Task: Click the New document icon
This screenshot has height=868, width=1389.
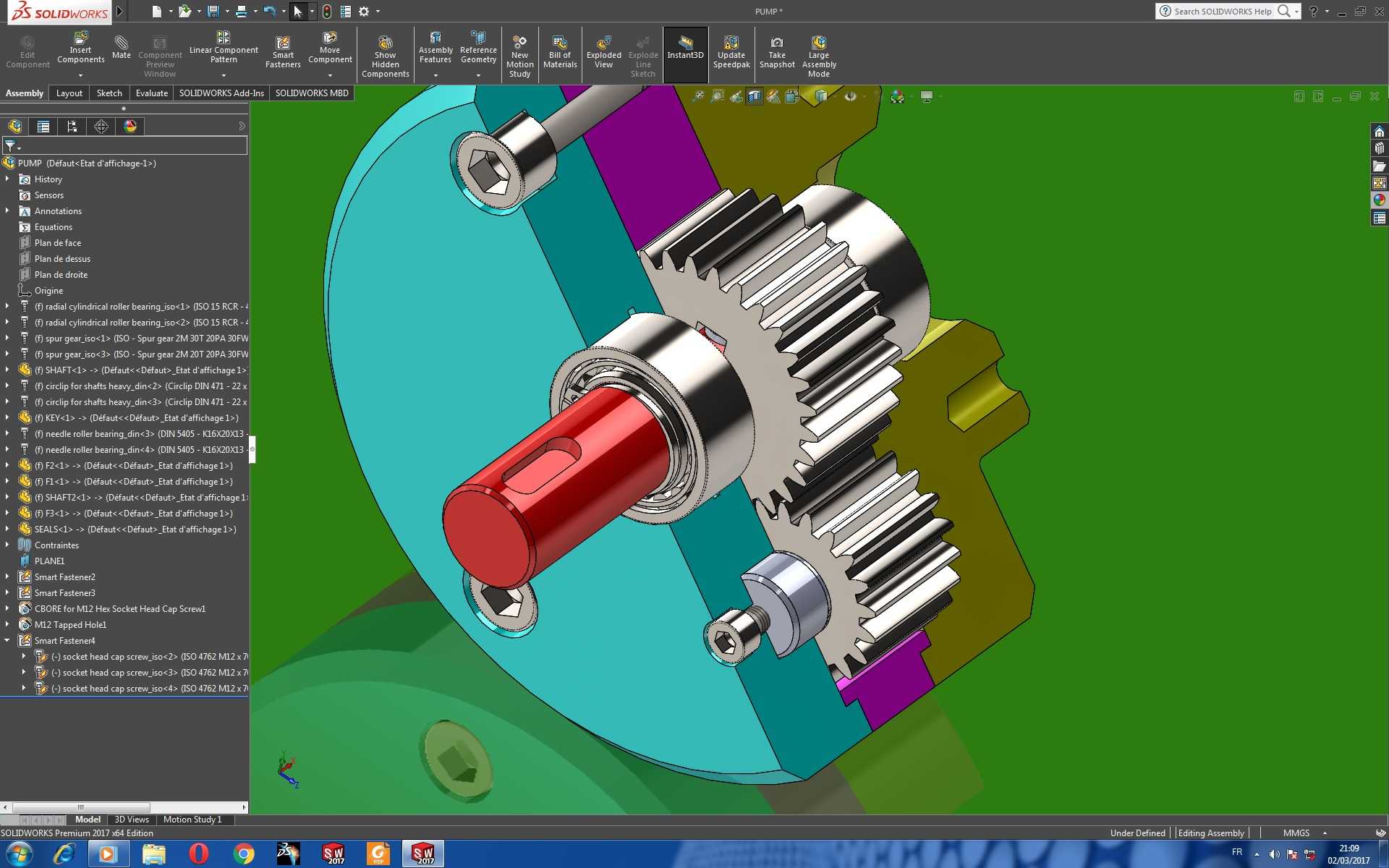Action: pyautogui.click(x=156, y=12)
